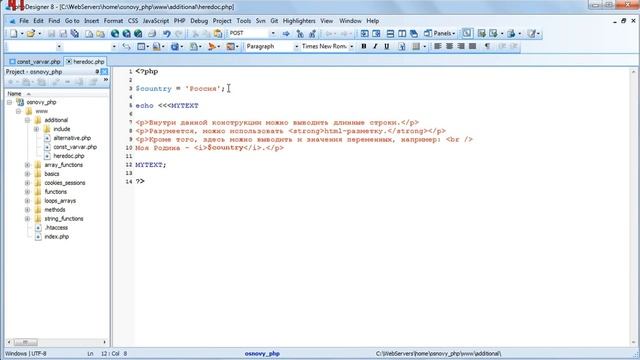The height and width of the screenshot is (360, 640).
Task: Click the MYTEXT; line in the editor
Action: point(151,165)
